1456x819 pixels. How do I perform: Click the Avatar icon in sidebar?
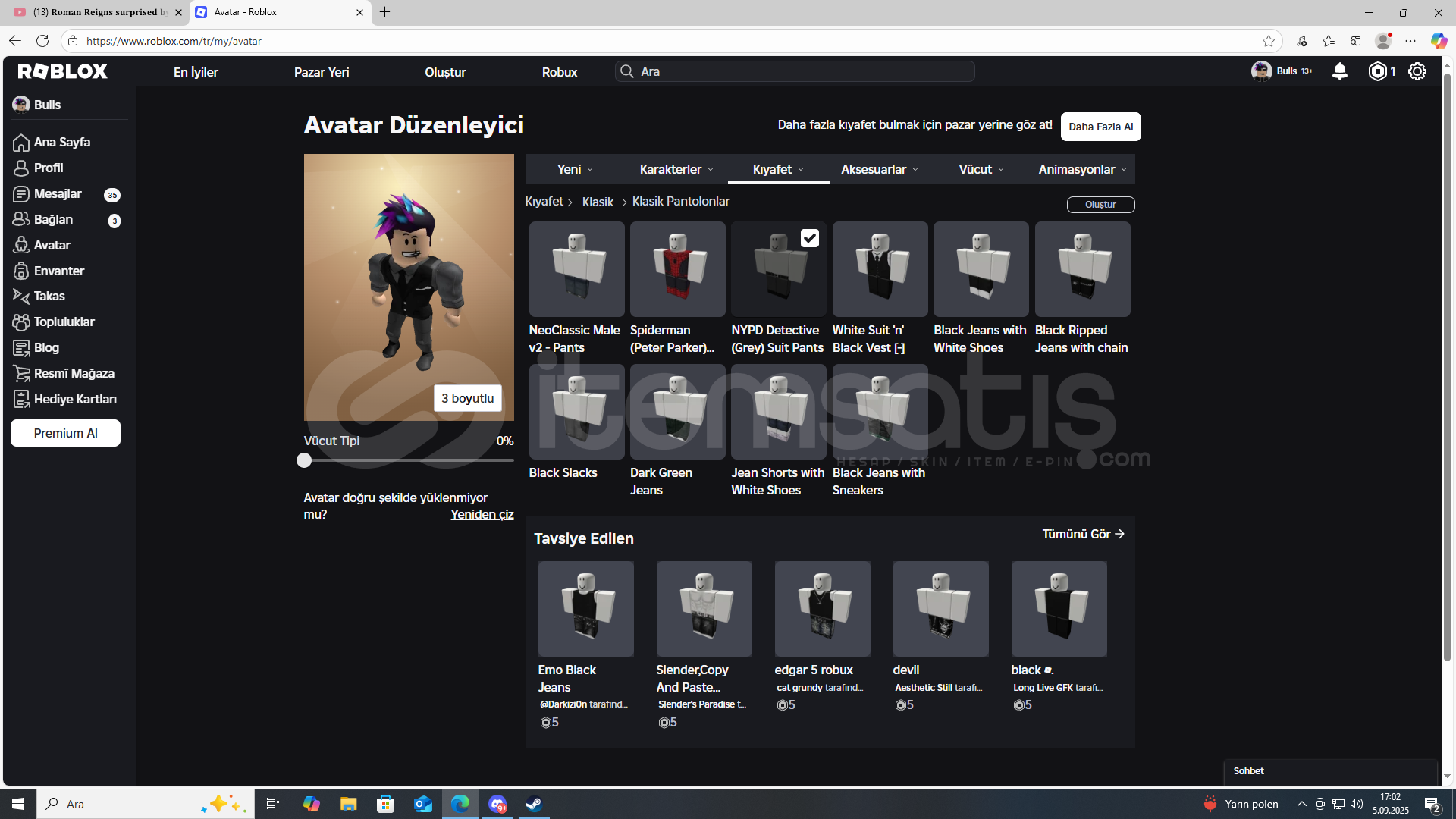click(21, 246)
